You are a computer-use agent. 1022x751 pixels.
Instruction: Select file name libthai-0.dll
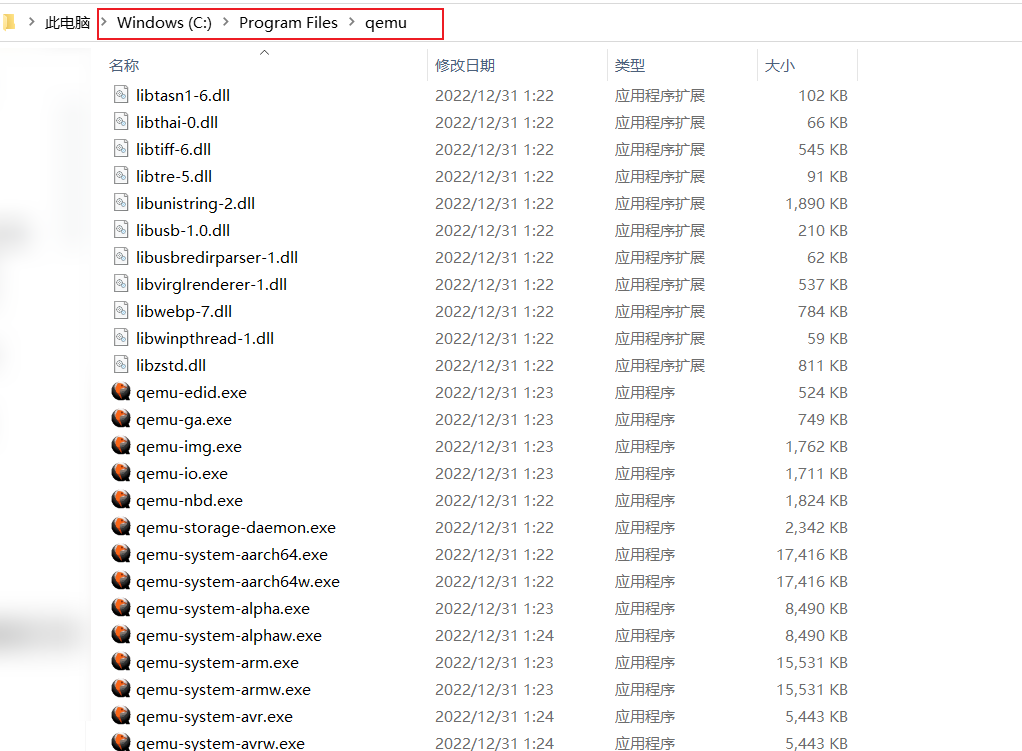pyautogui.click(x=177, y=123)
